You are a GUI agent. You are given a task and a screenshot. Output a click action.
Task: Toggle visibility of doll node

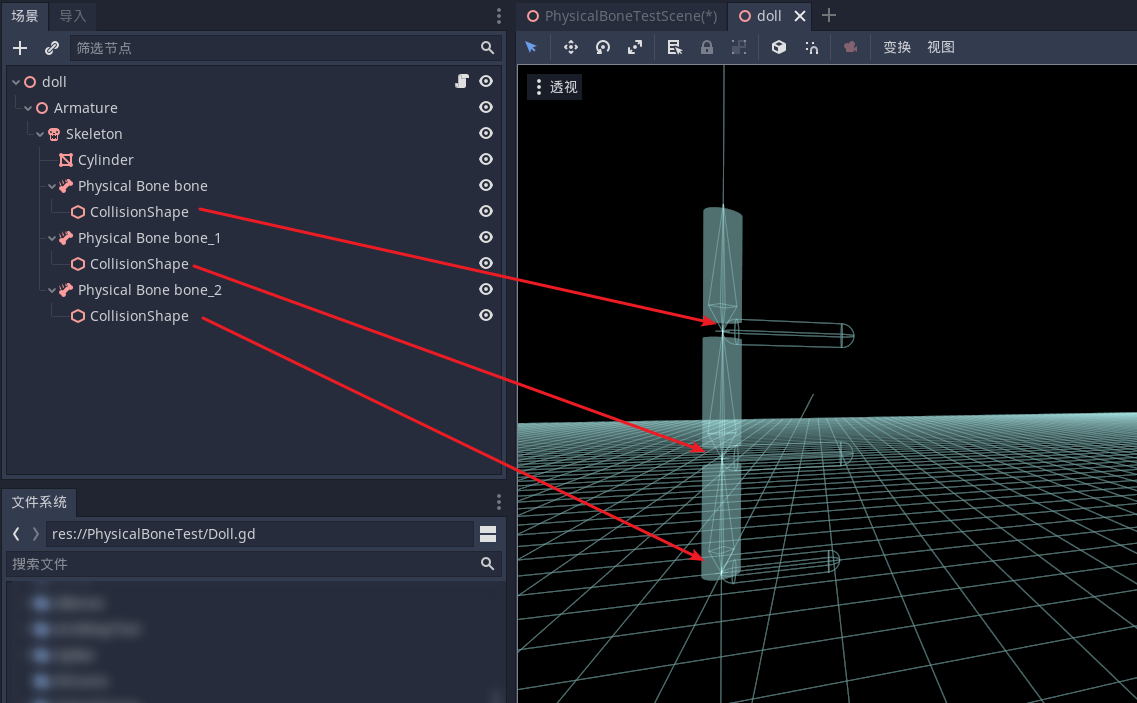(486, 81)
